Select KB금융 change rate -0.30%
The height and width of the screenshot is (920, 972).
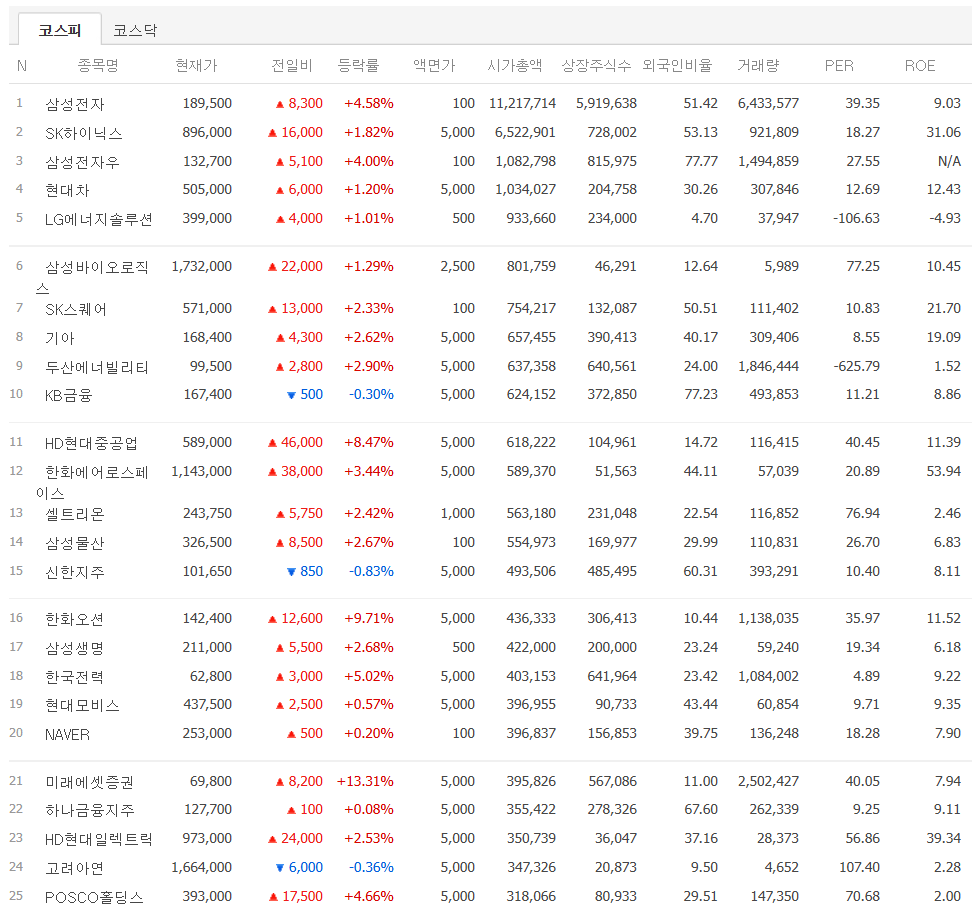(x=371, y=395)
